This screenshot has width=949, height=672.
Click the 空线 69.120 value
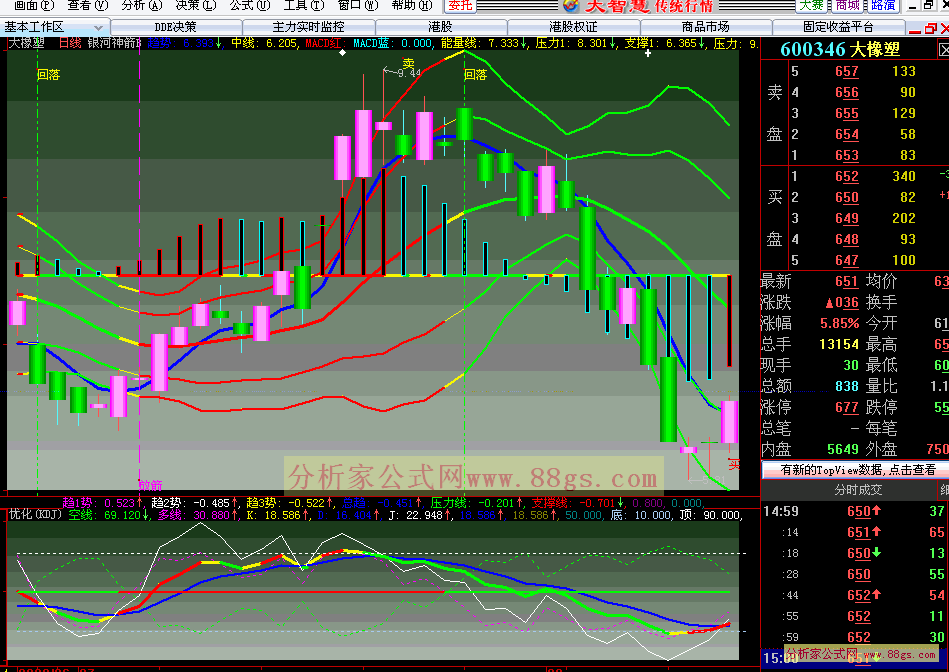(x=110, y=515)
